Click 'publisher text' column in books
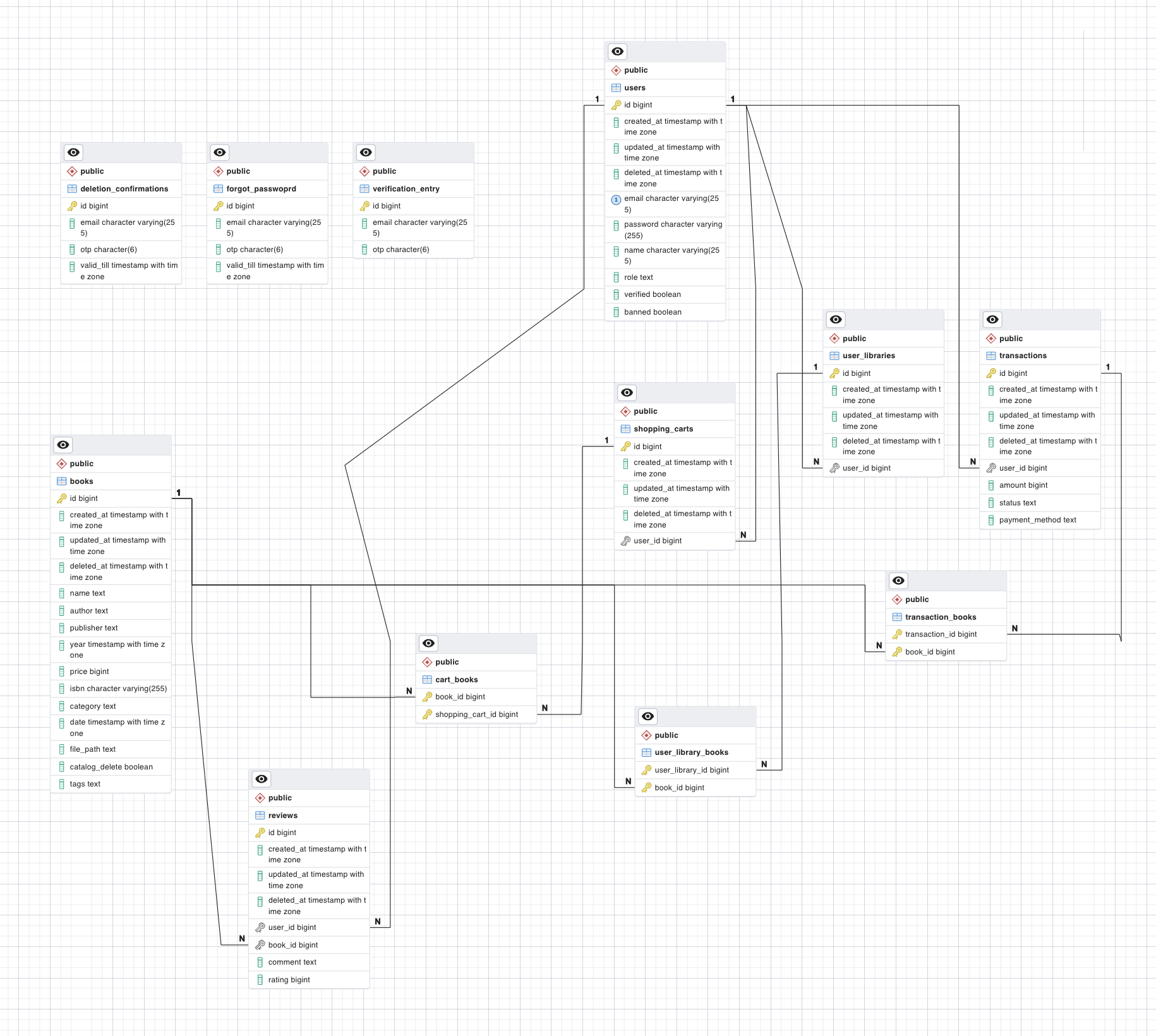Viewport: 1156px width, 1036px height. click(111, 629)
